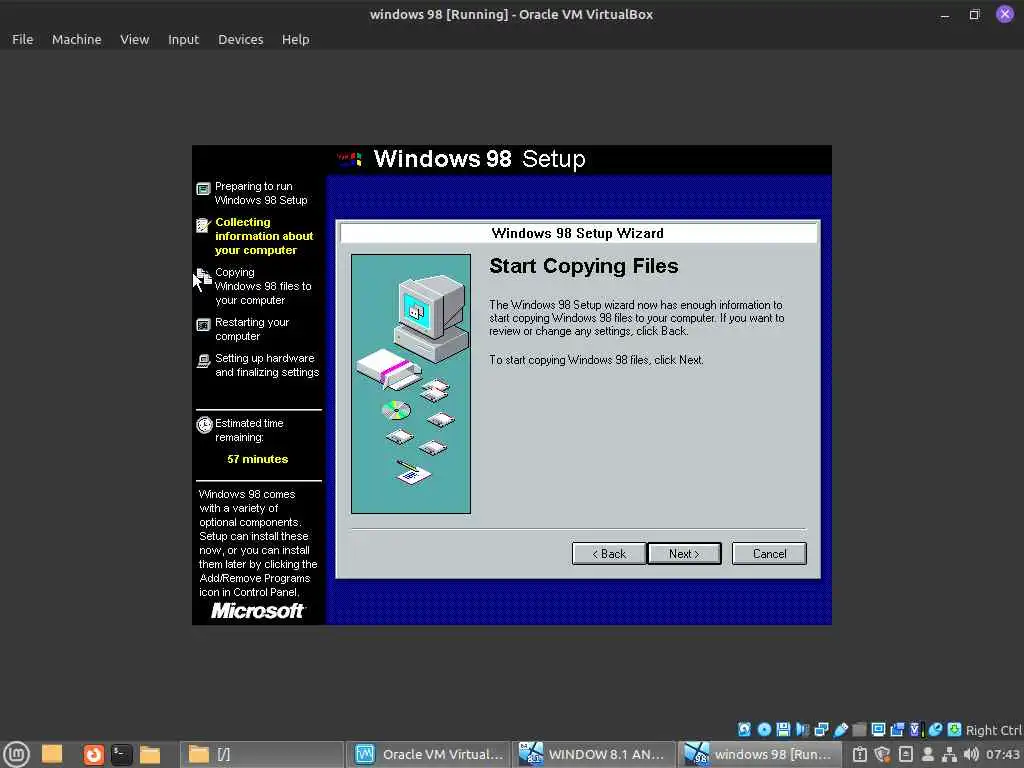Click the estimated time clock icon
The height and width of the screenshot is (768, 1024).
click(x=204, y=425)
